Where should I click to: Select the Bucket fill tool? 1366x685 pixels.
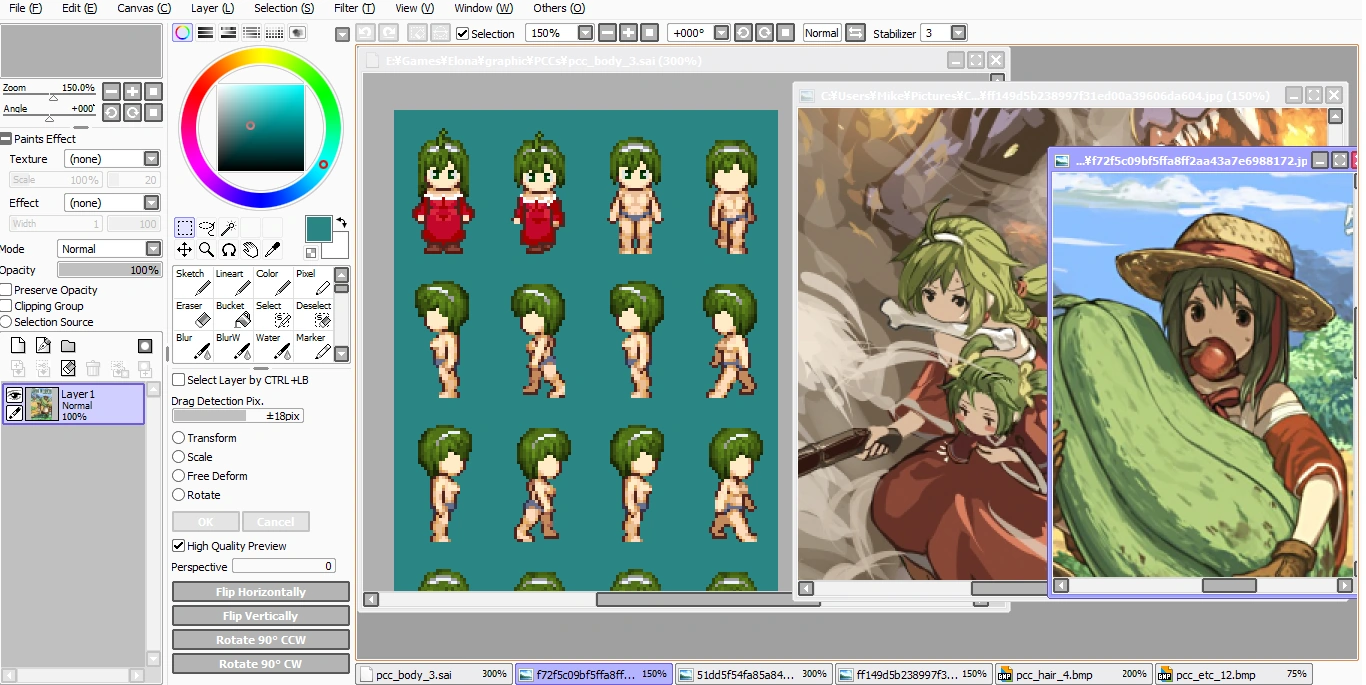235,313
